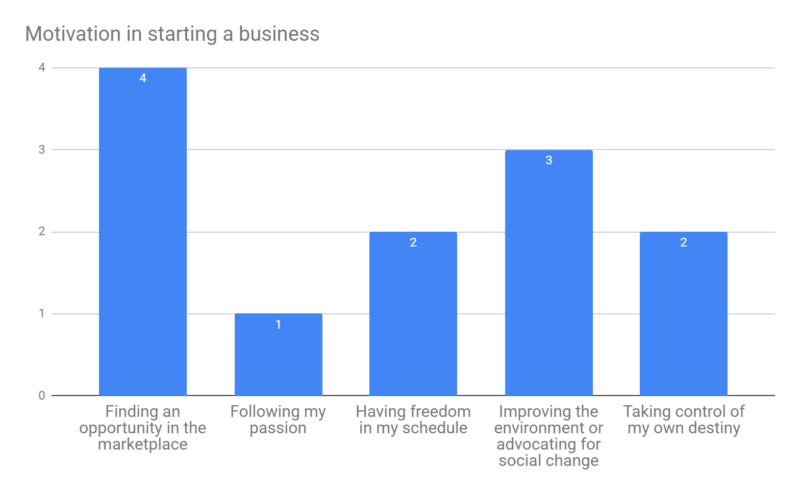Click data label "2" in the schedule freedom bar

pyautogui.click(x=413, y=242)
